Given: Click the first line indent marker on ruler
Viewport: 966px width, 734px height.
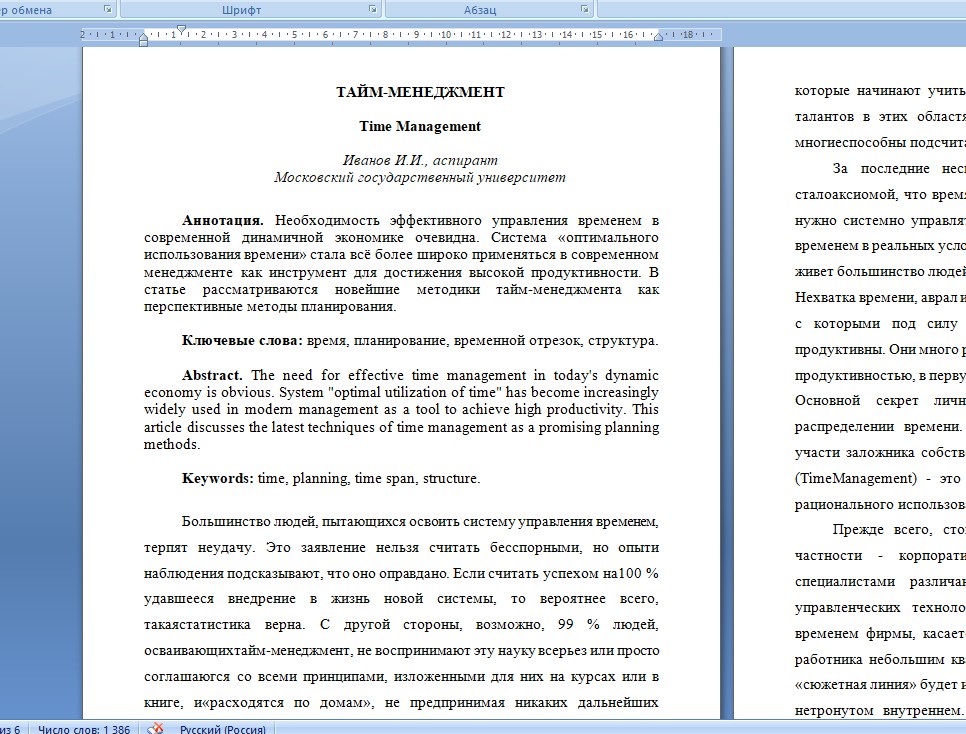Looking at the screenshot, I should coord(181,29).
